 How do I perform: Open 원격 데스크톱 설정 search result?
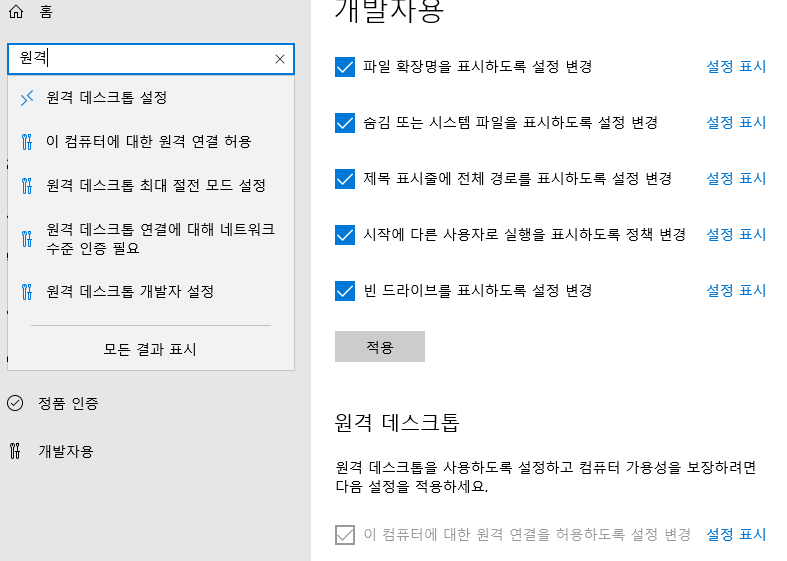tap(151, 97)
